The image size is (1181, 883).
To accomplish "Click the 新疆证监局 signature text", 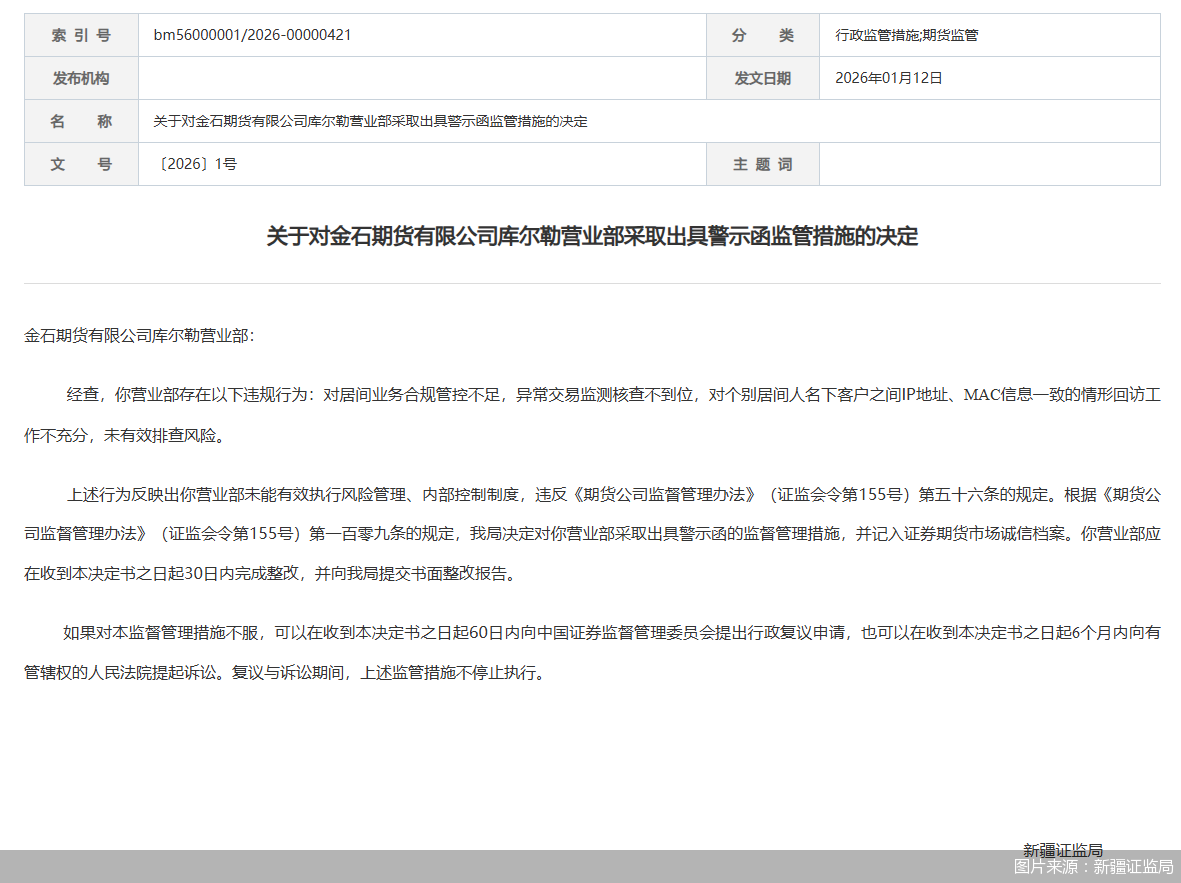I will (x=1063, y=848).
